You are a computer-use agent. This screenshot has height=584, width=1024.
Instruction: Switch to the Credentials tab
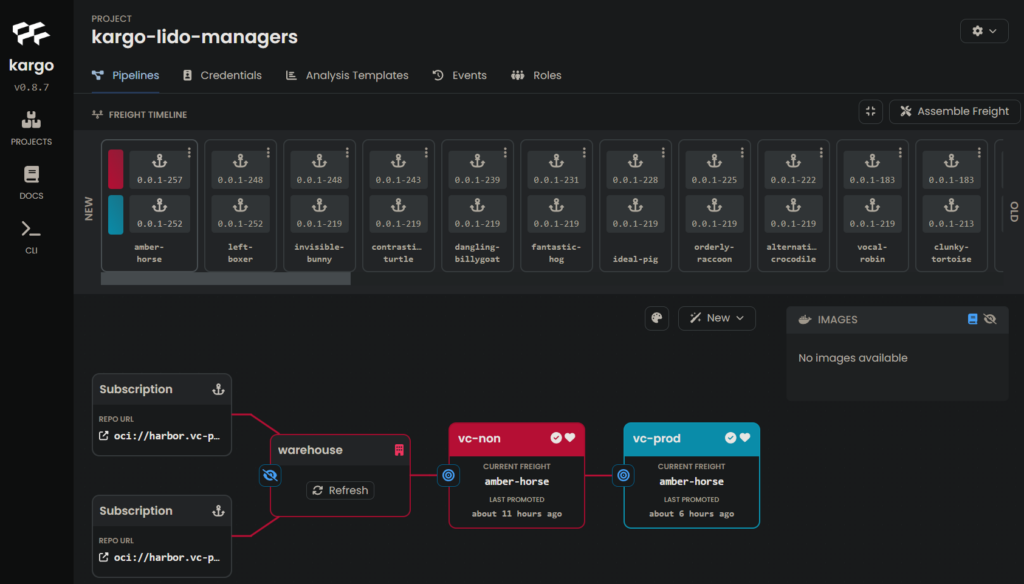pyautogui.click(x=221, y=75)
